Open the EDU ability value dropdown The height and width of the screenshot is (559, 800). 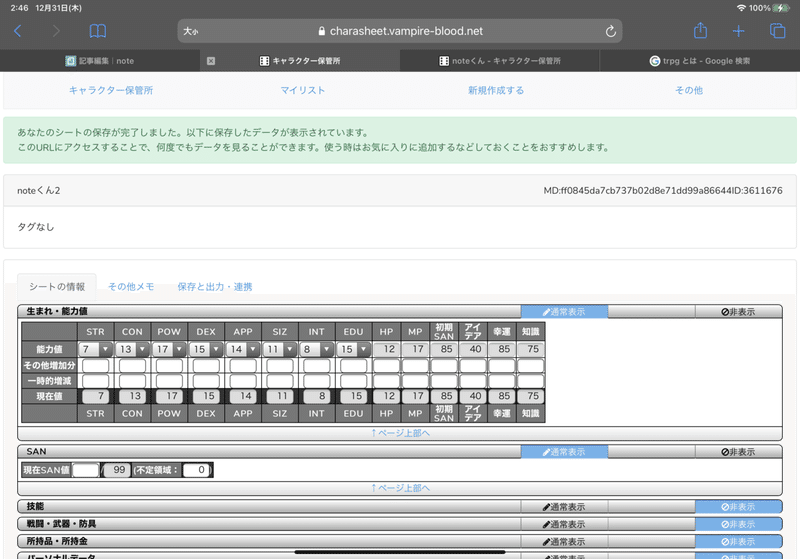[353, 349]
